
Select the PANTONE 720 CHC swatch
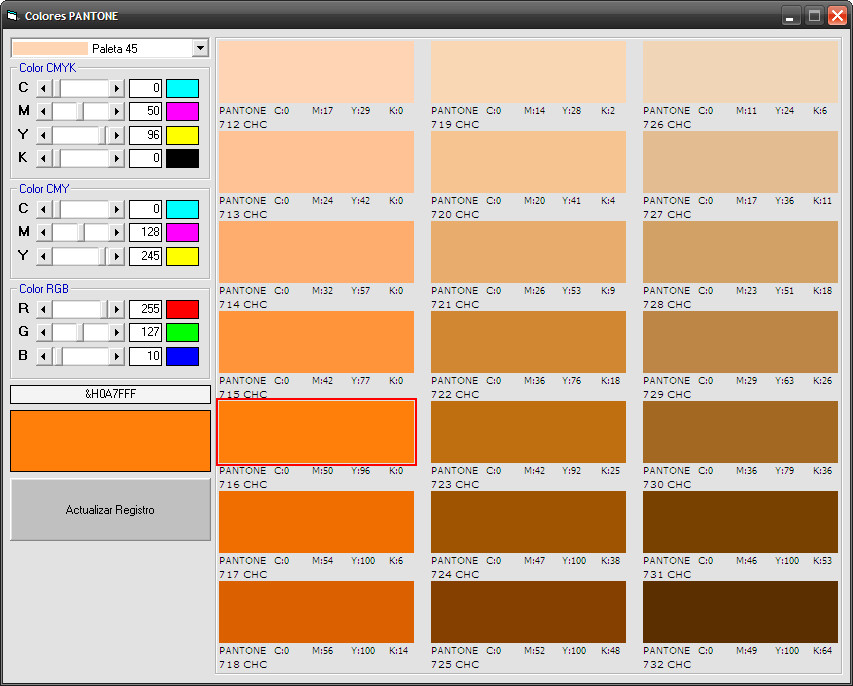pos(528,162)
